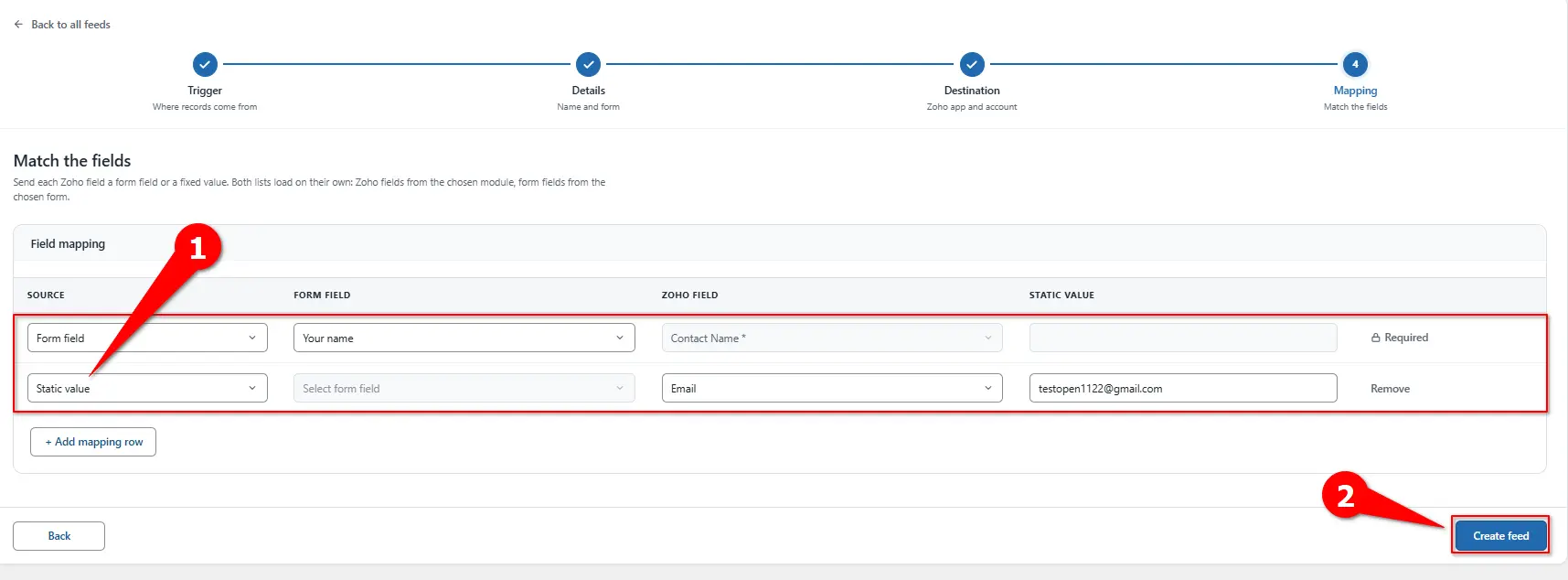Click the Trigger step checkmark circle
The image size is (1568, 580).
click(205, 65)
